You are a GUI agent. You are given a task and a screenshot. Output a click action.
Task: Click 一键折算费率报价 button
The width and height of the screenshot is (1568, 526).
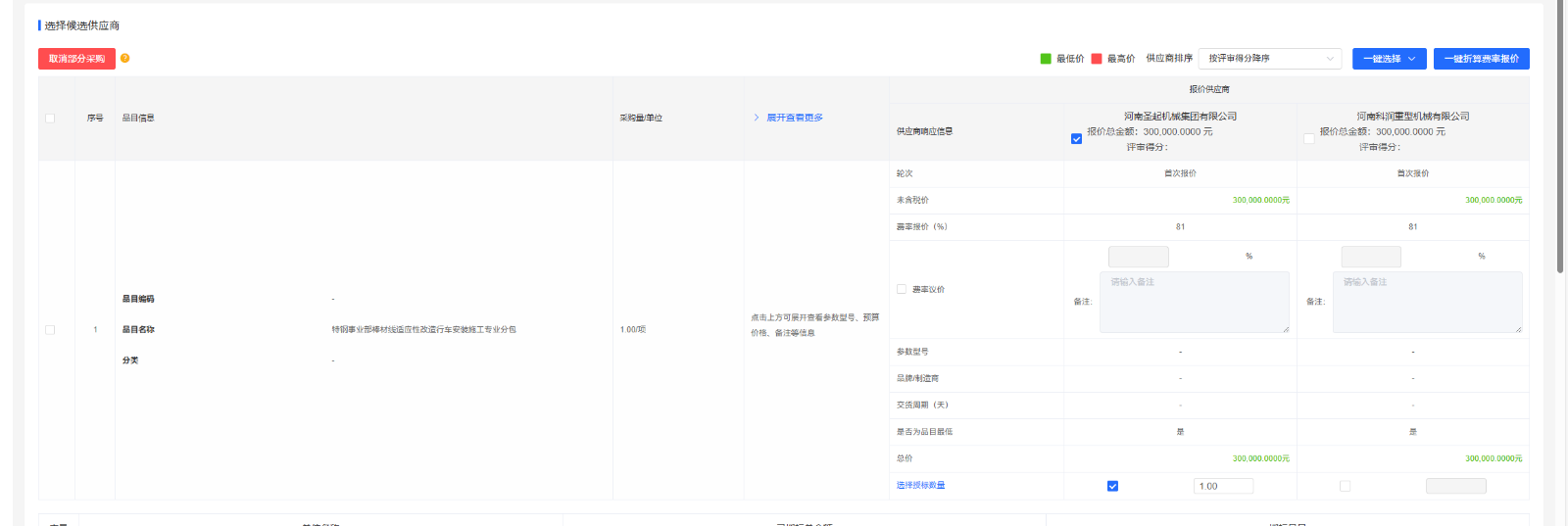[1481, 59]
